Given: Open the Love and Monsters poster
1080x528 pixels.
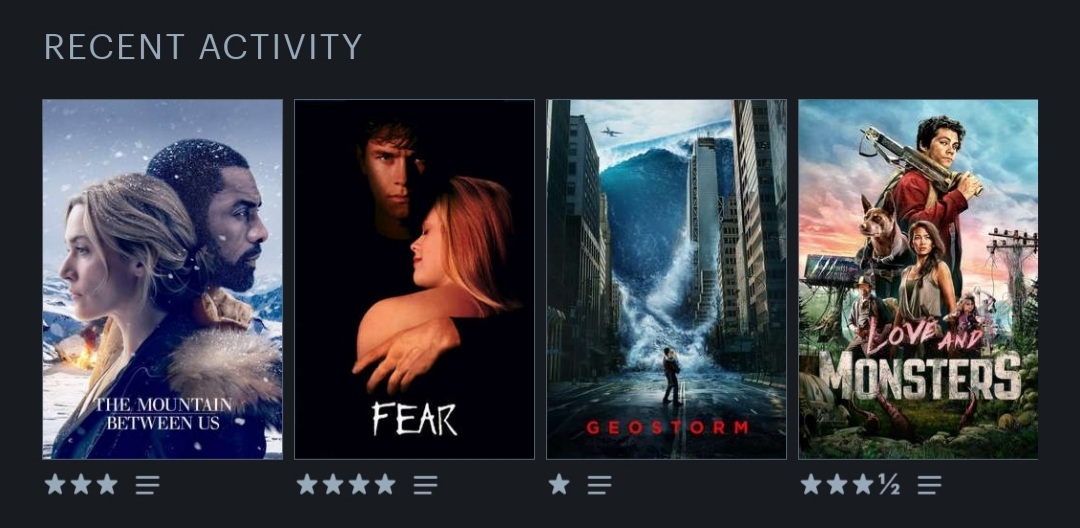Looking at the screenshot, I should [x=918, y=279].
